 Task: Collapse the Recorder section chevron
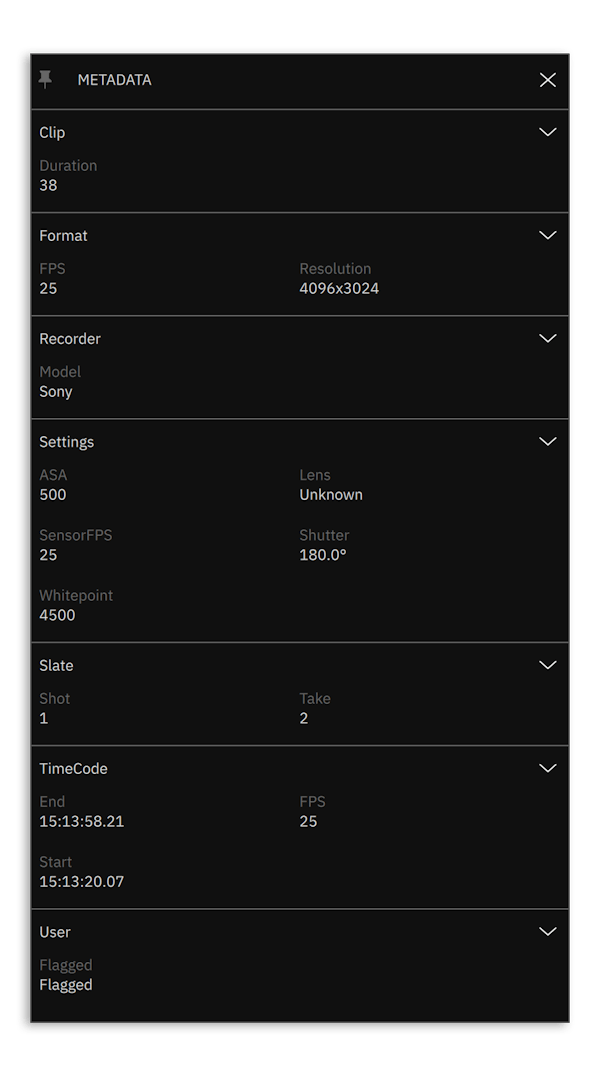pyautogui.click(x=547, y=339)
